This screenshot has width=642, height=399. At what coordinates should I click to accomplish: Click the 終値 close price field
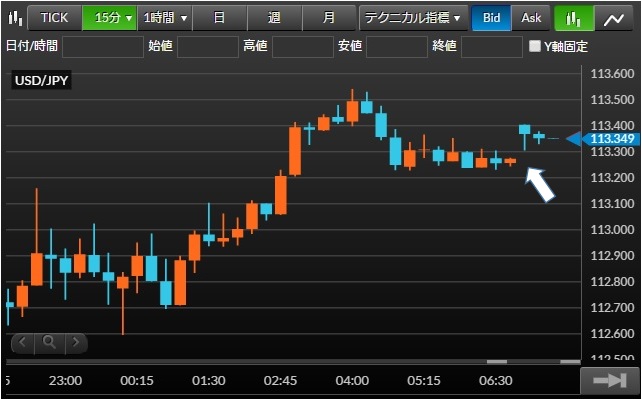pos(492,46)
